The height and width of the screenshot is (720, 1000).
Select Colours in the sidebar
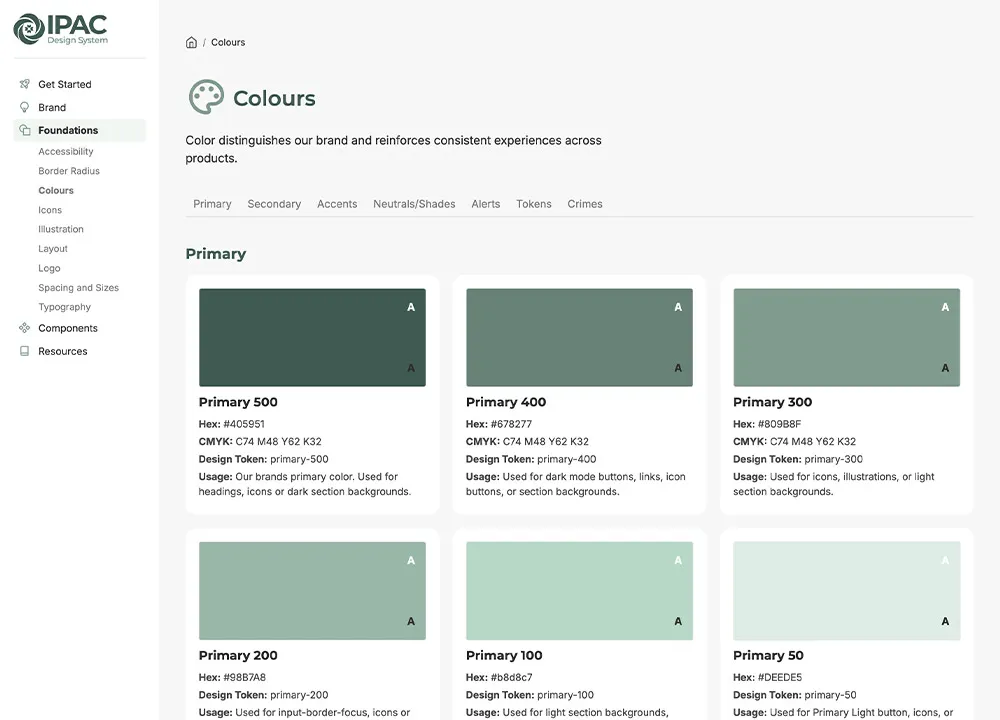(56, 190)
